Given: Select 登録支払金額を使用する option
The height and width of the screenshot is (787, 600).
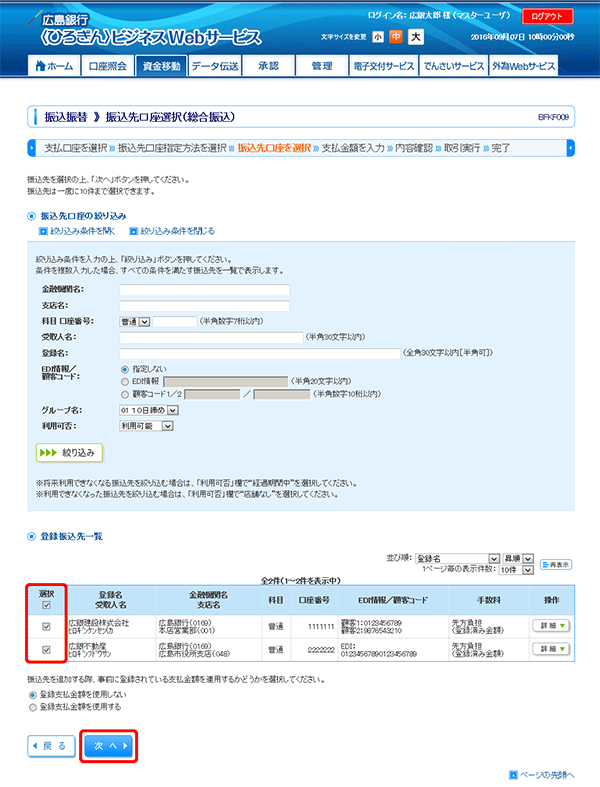Looking at the screenshot, I should pos(33,708).
